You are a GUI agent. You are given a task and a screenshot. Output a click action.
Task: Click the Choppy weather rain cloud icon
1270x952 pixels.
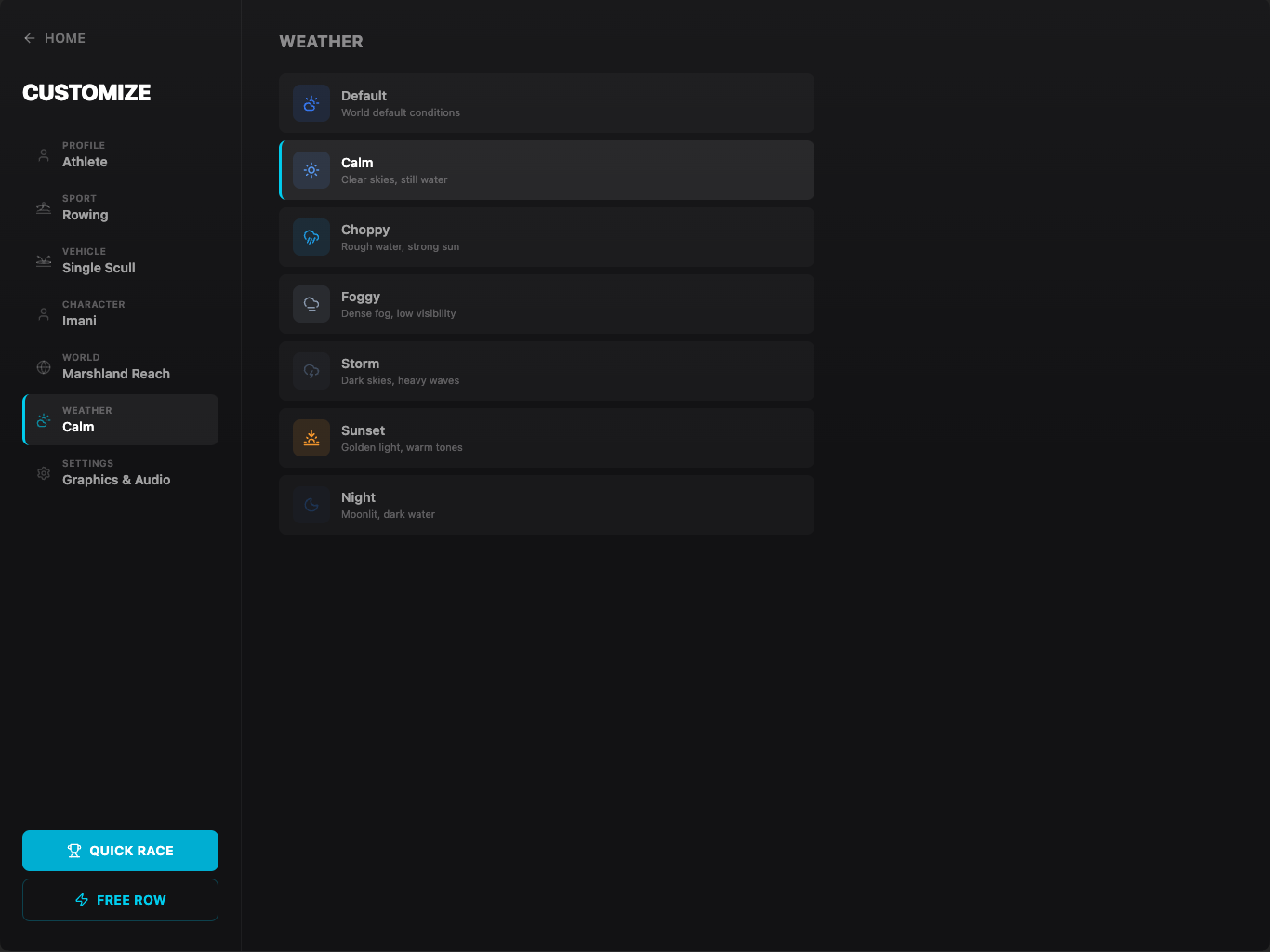tap(311, 237)
